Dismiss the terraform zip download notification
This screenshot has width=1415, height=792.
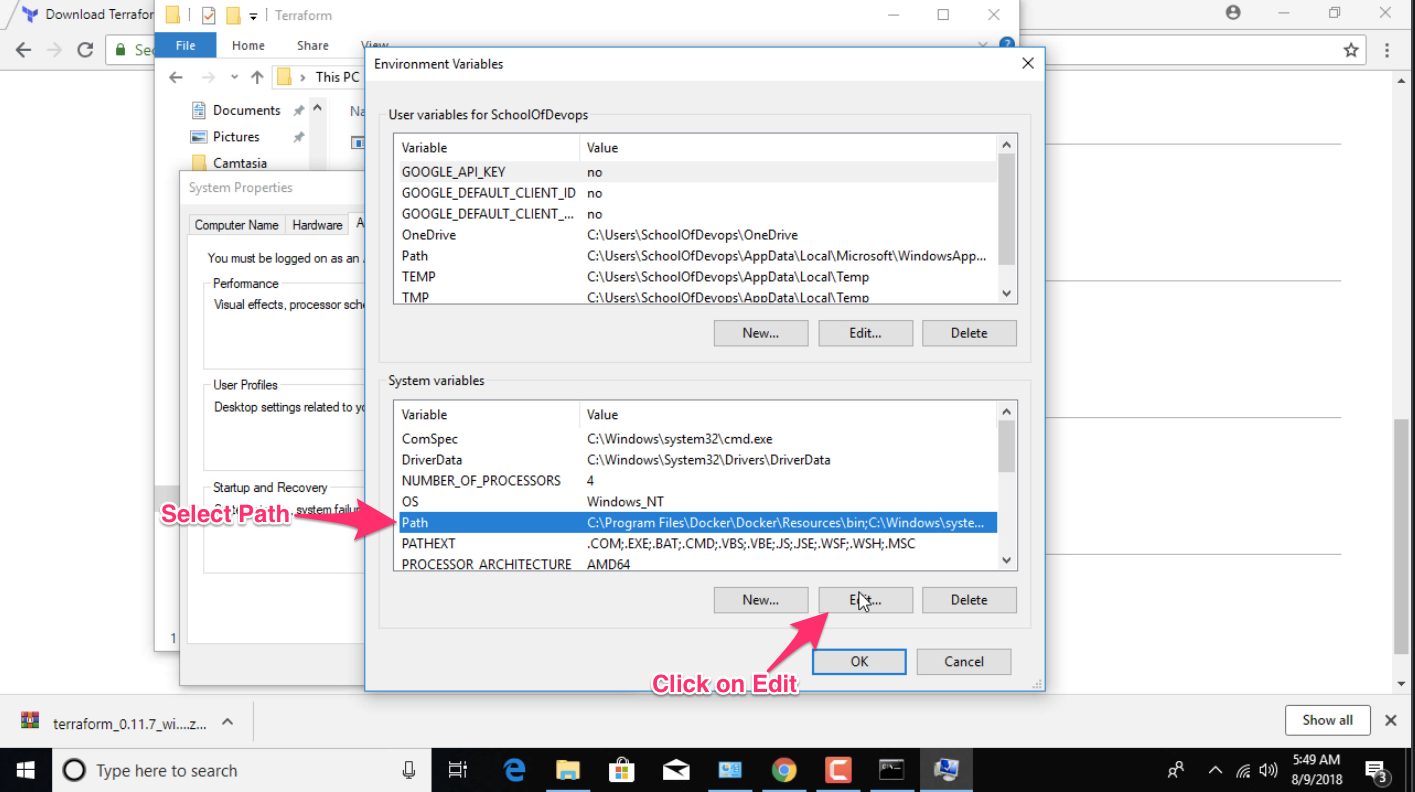point(1390,720)
